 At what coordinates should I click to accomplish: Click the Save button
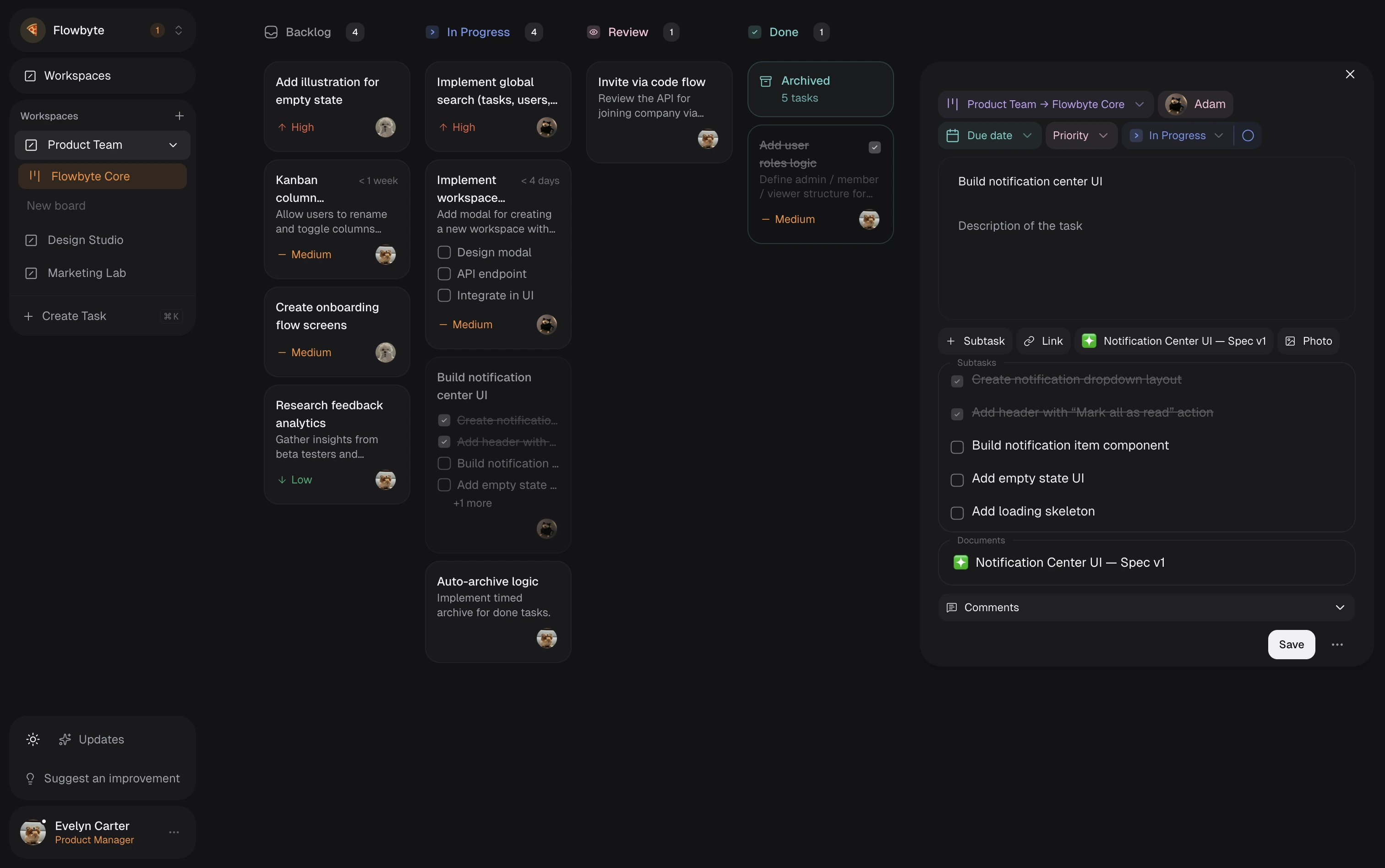coord(1291,645)
